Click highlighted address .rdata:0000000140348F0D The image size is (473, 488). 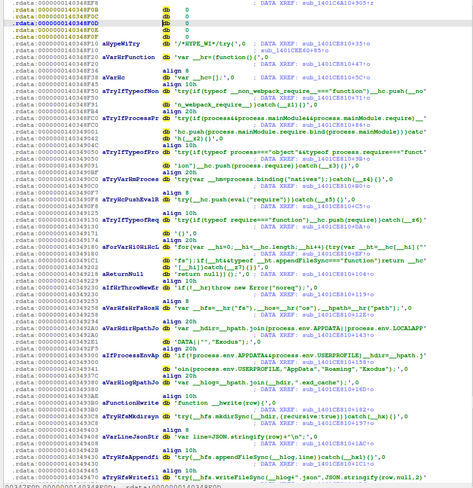coord(55,23)
